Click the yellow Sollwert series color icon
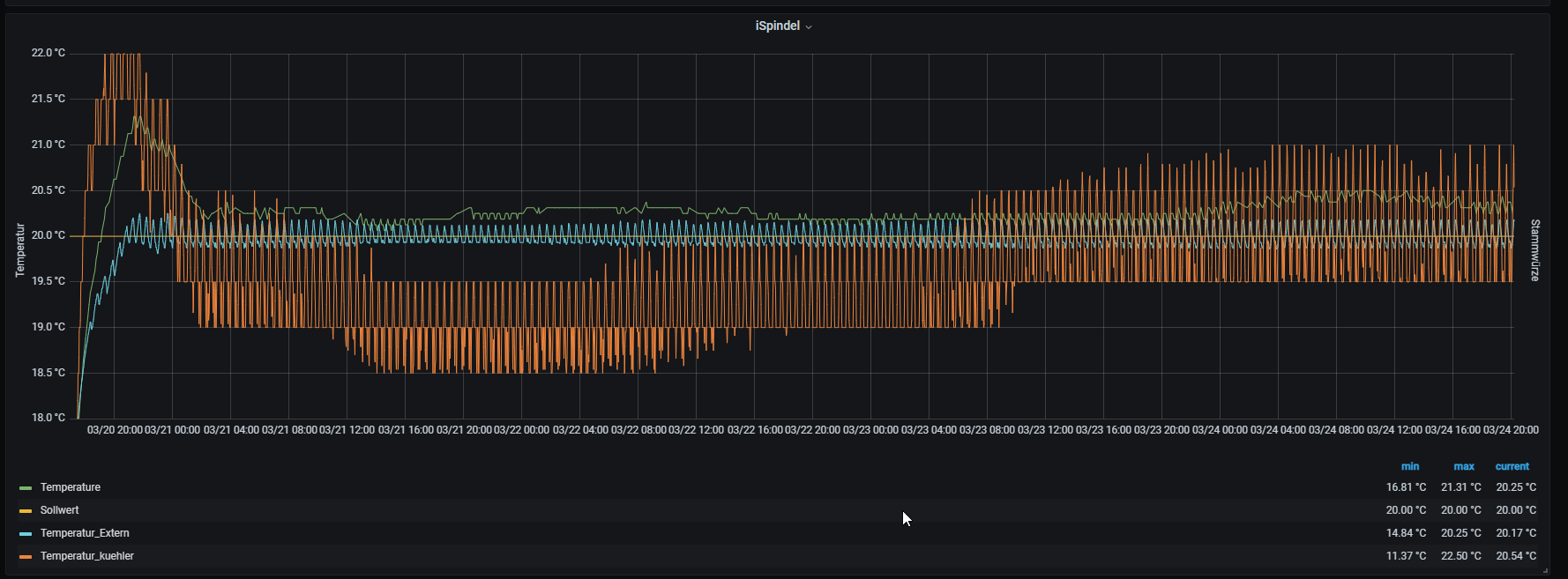The width and height of the screenshot is (1568, 579). tap(26, 510)
